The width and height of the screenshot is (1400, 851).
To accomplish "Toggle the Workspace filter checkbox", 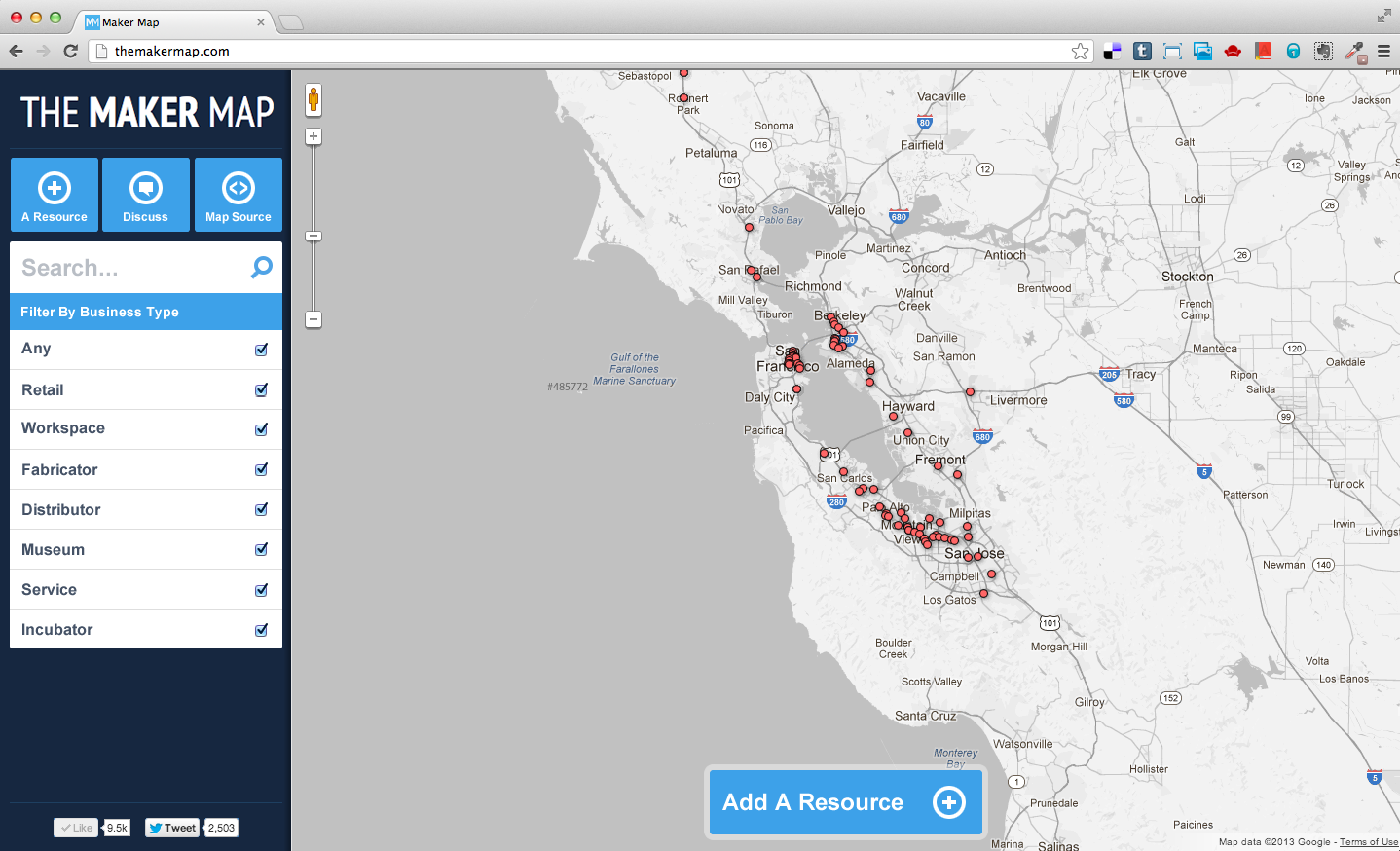I will (261, 429).
